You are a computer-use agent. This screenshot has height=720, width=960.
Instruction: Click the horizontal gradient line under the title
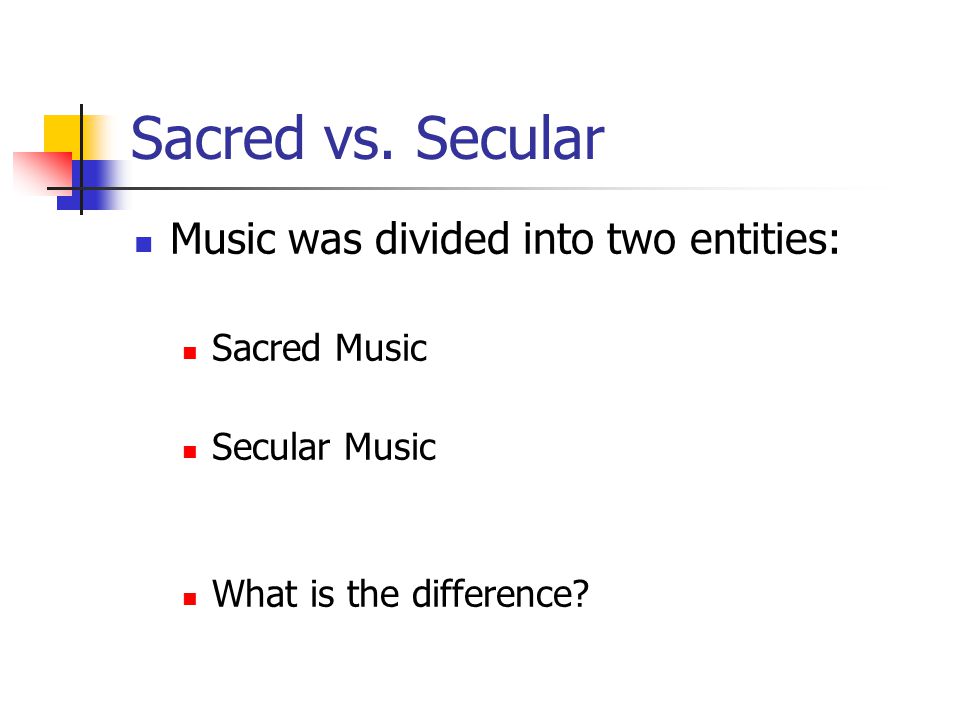click(465, 188)
